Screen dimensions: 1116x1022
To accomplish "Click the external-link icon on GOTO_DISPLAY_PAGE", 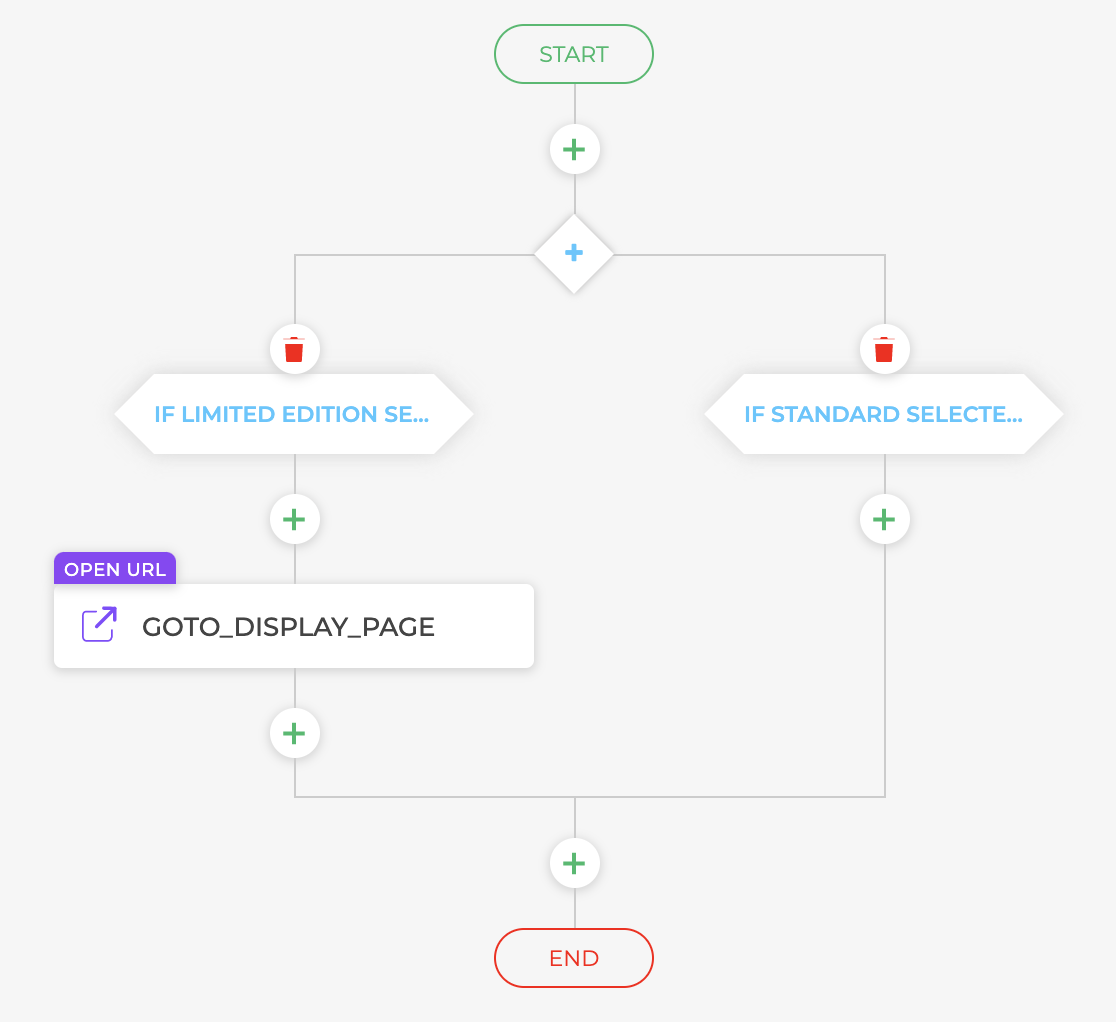I will pyautogui.click(x=97, y=624).
